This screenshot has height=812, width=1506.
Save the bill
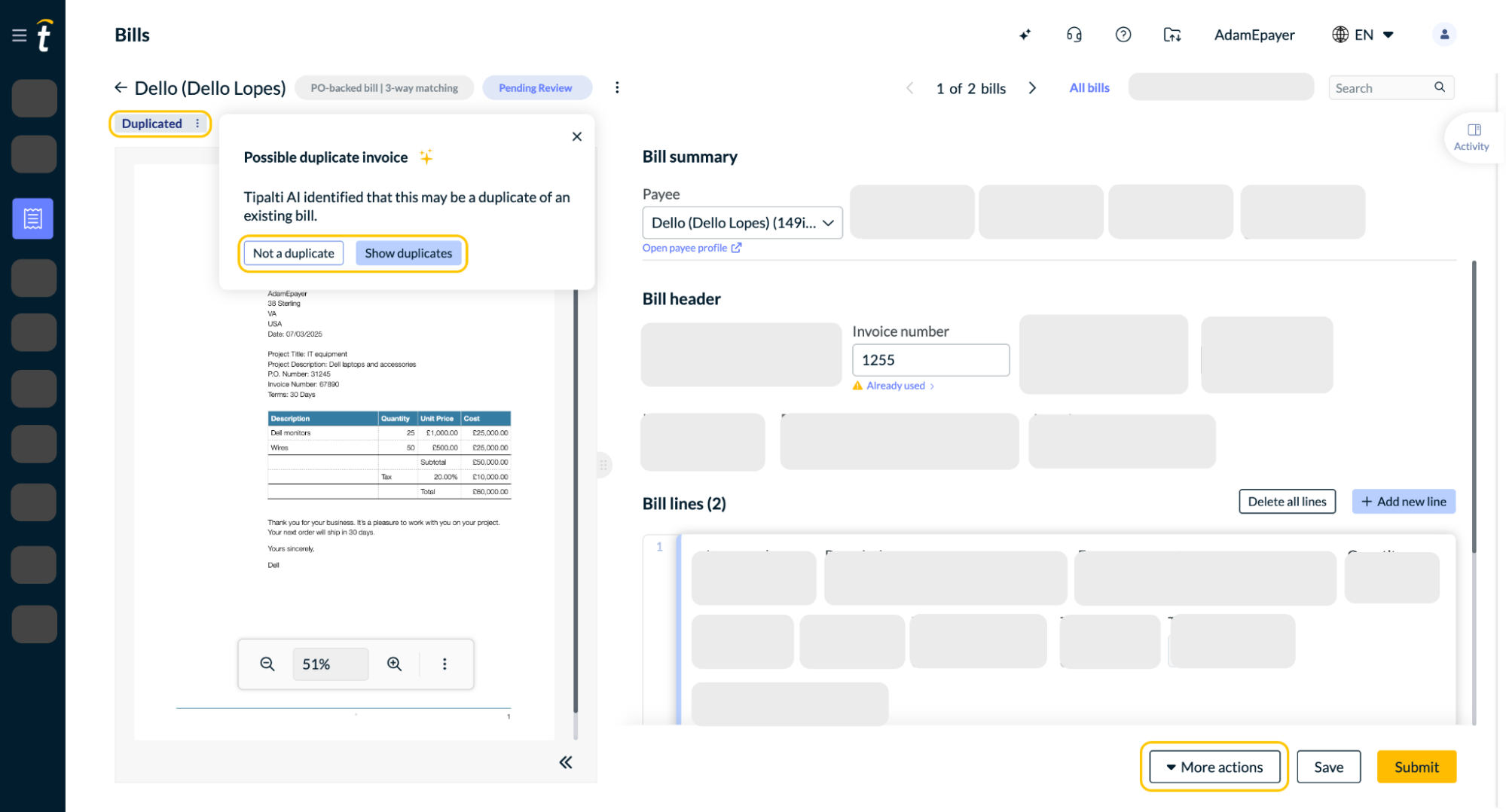(x=1329, y=768)
